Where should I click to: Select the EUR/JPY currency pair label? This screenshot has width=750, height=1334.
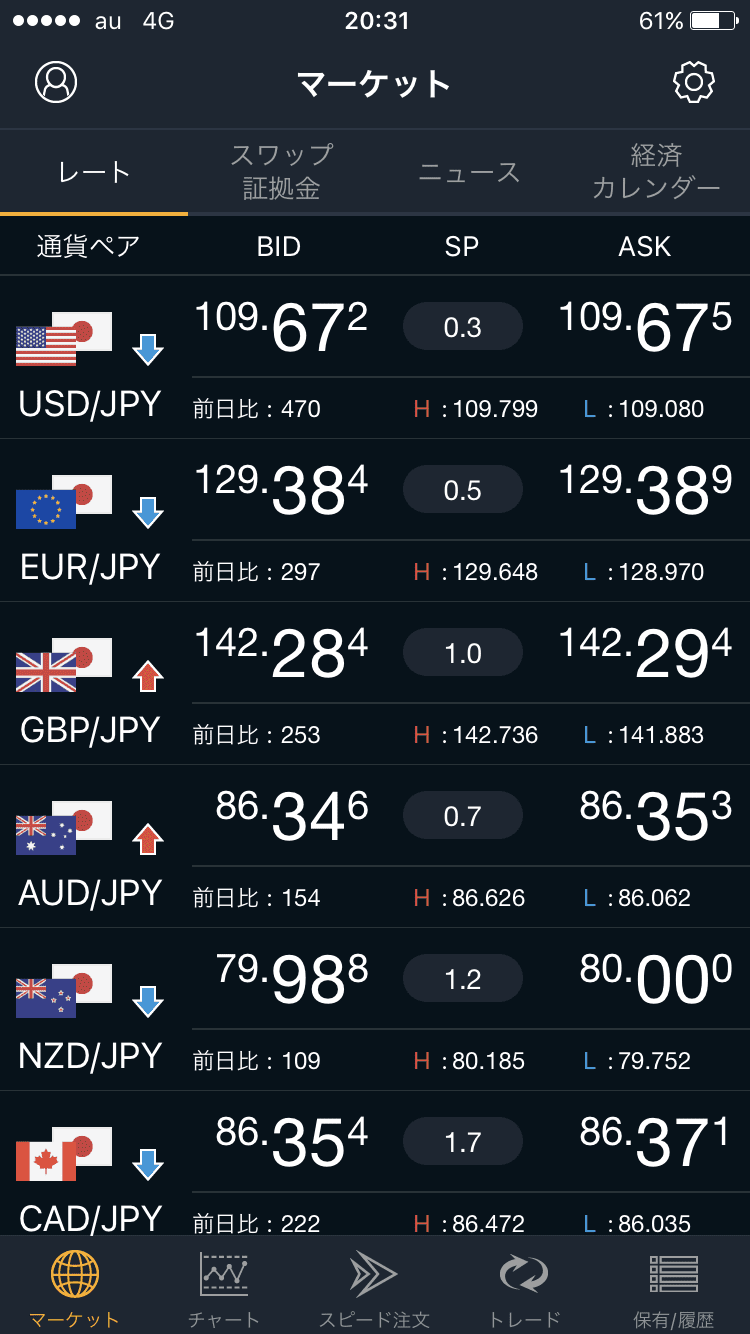click(90, 567)
